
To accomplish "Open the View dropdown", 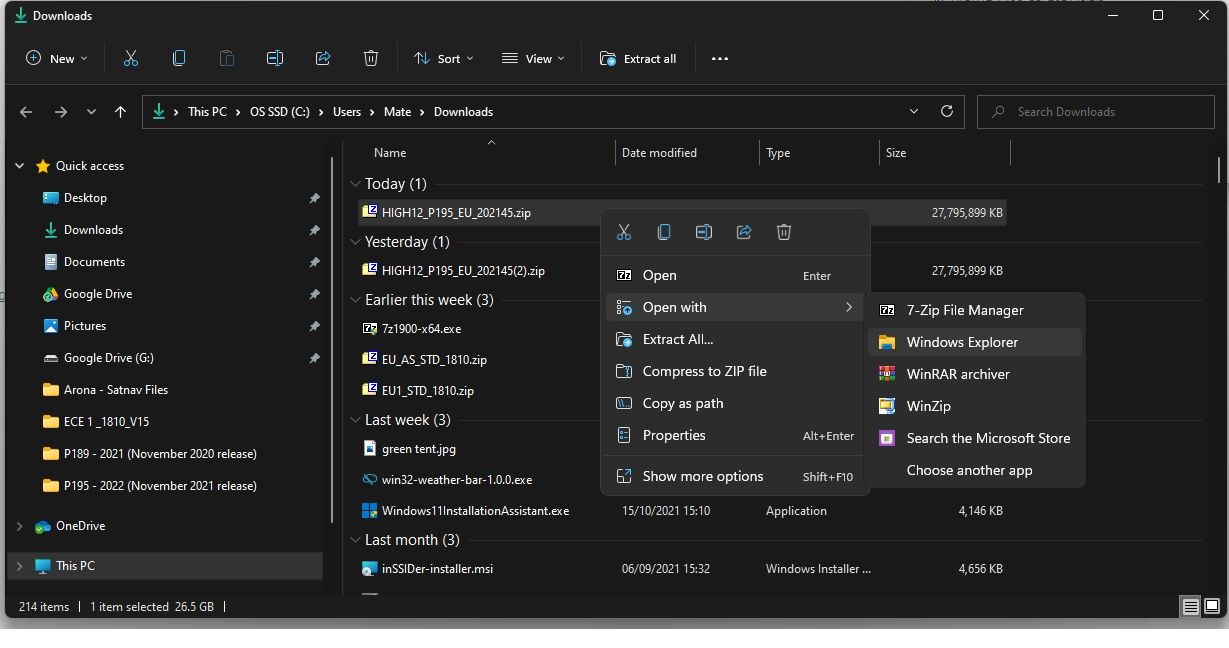I will (533, 59).
